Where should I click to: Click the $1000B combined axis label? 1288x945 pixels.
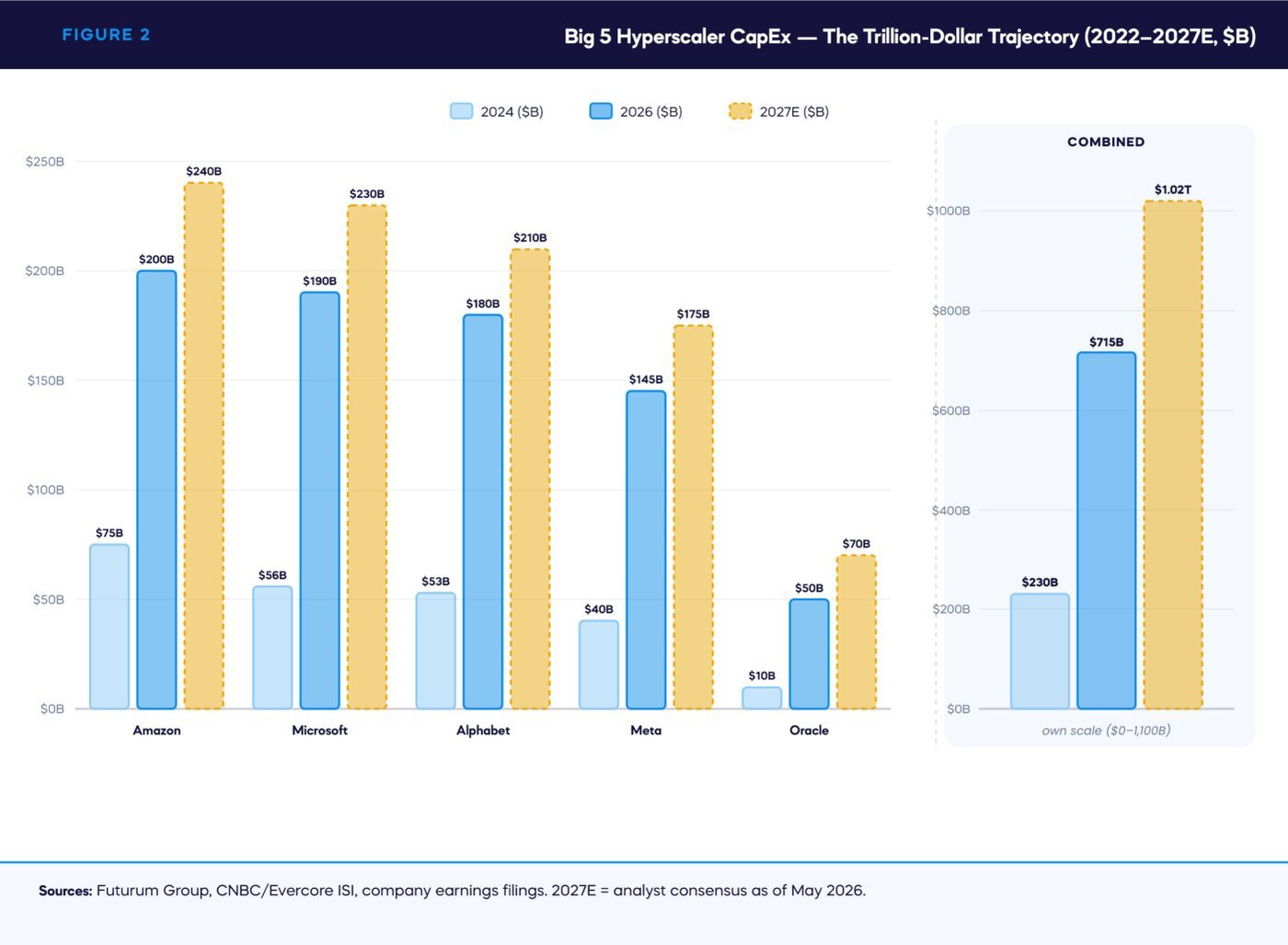(949, 211)
